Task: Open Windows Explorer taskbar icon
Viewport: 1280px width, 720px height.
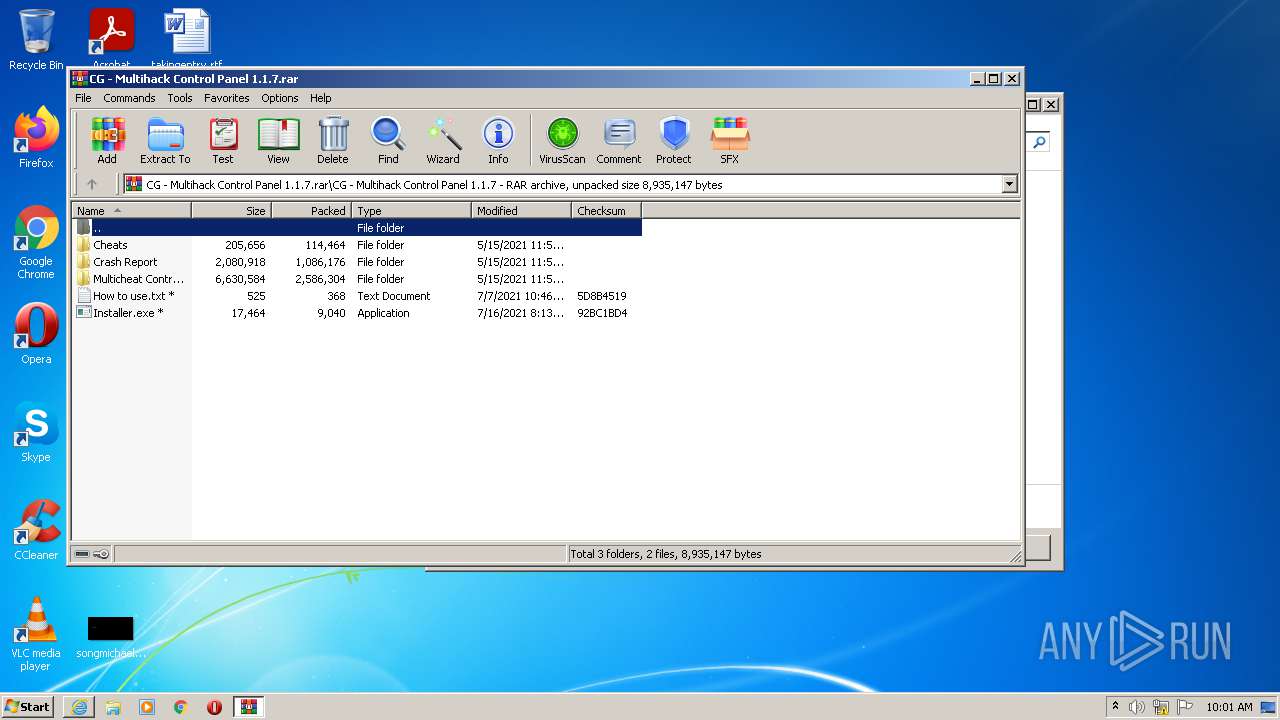Action: pos(113,707)
